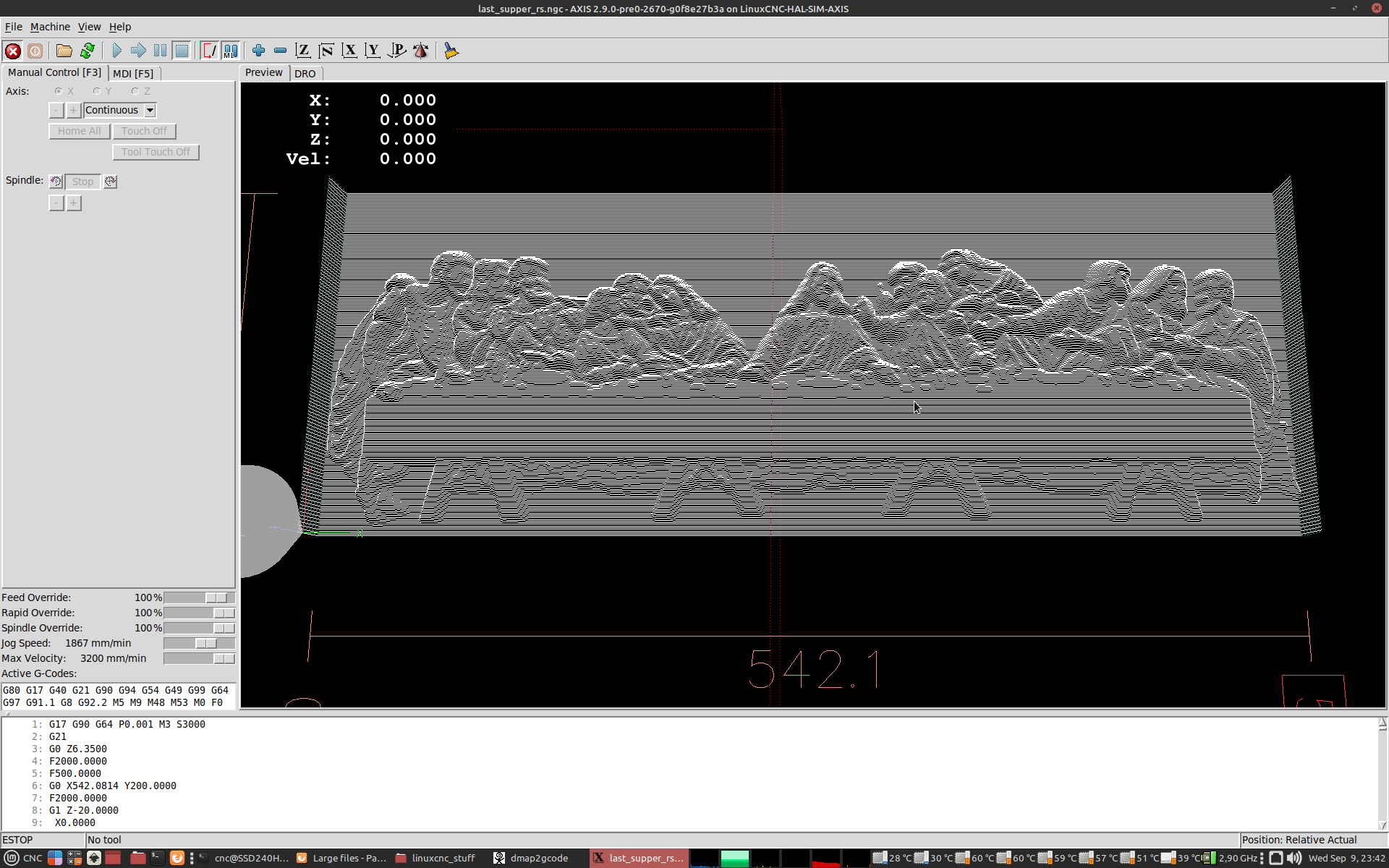Clear live plot with broom icon

(451, 51)
